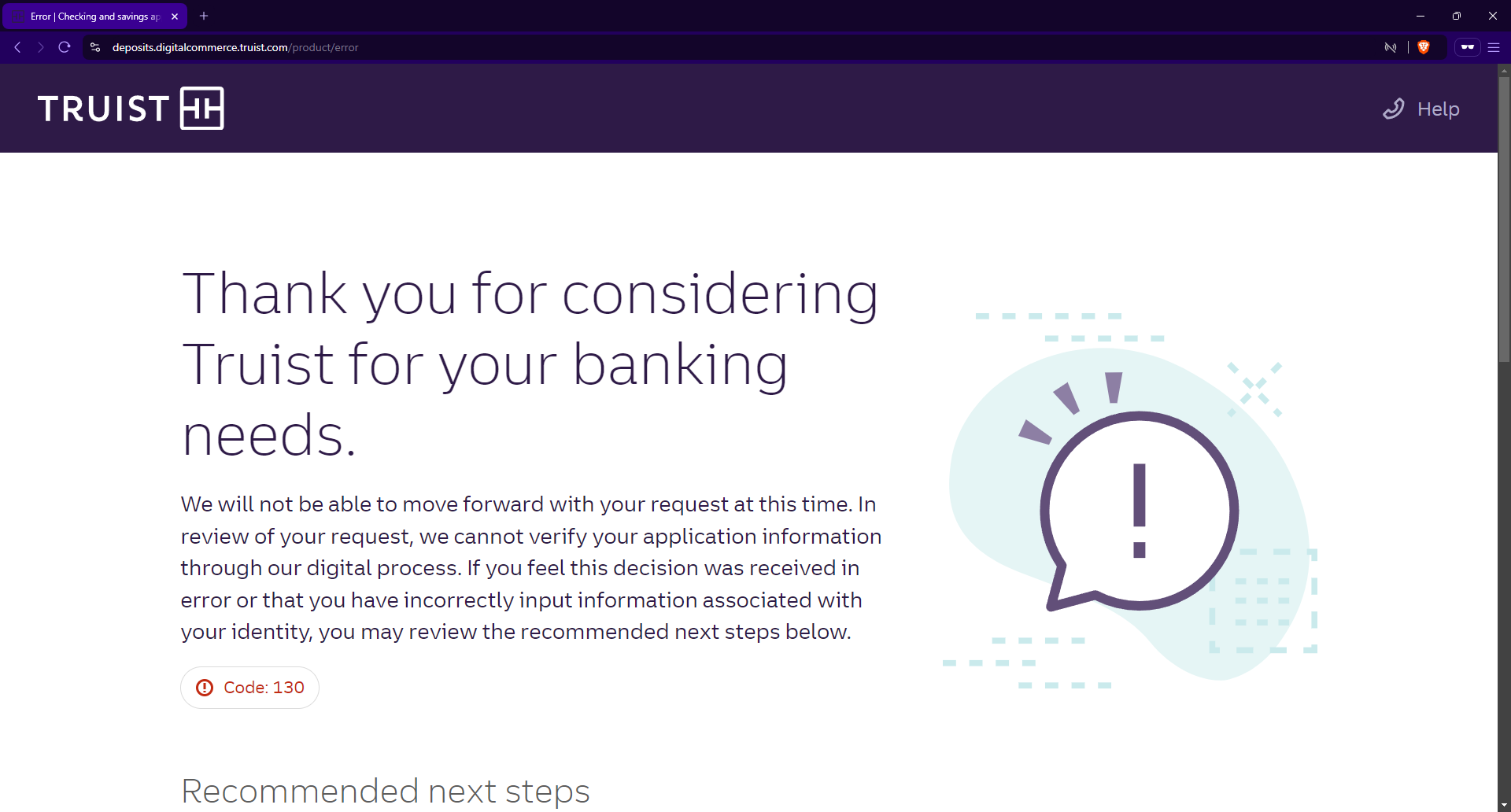View site information icon in address bar
The width and height of the screenshot is (1511, 812).
[x=95, y=47]
